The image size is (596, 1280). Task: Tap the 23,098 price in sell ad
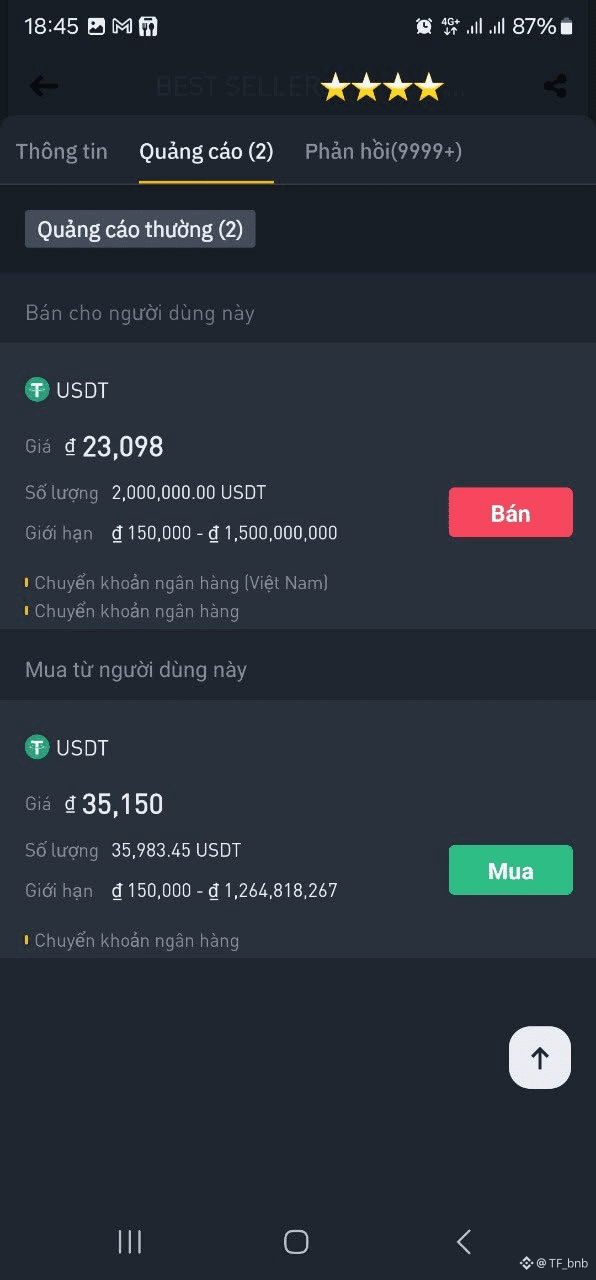tap(122, 447)
